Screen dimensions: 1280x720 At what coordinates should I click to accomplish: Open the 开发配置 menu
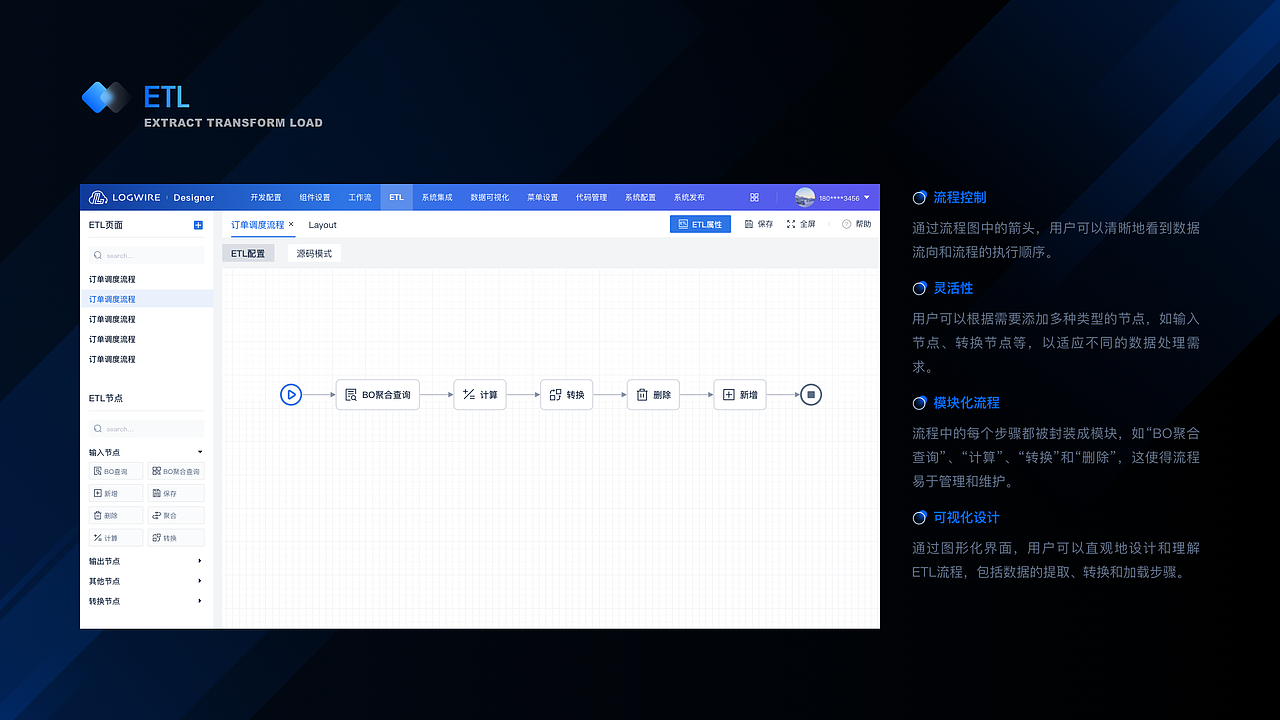coord(266,197)
